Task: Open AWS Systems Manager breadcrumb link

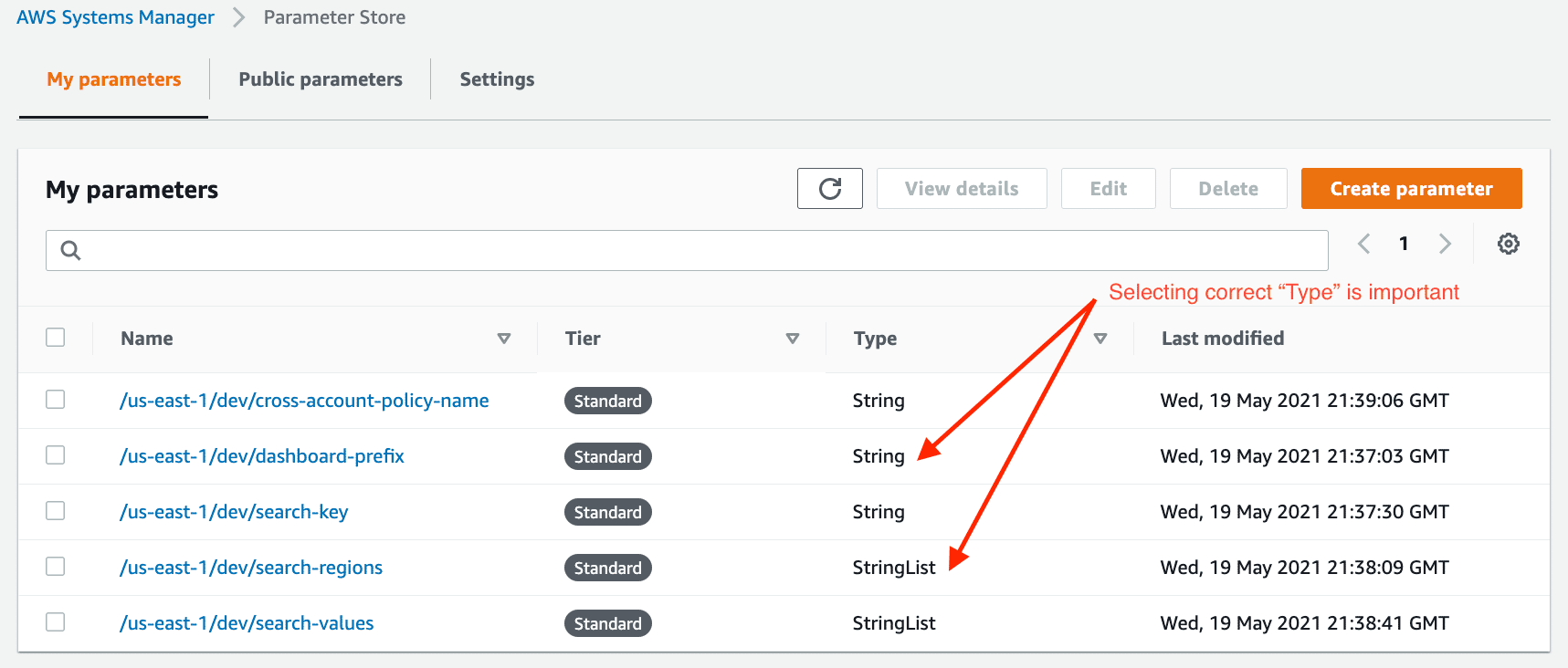Action: [115, 17]
